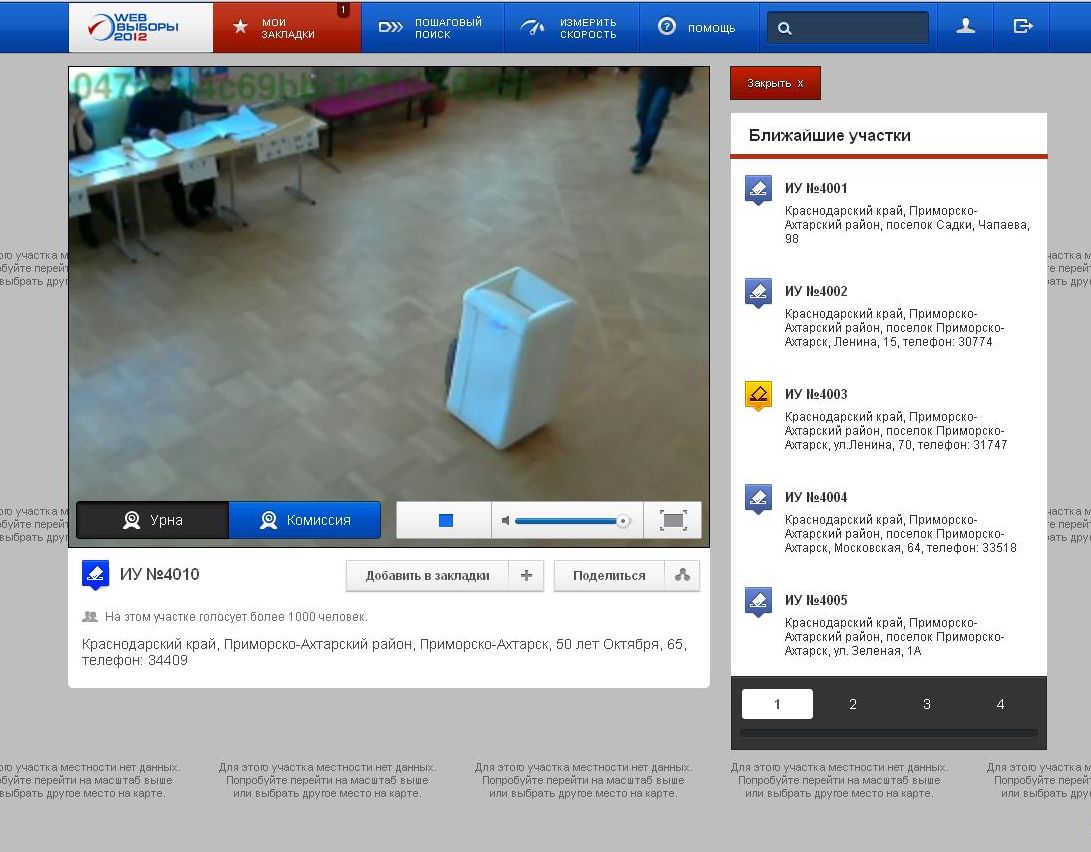Image resolution: width=1091 pixels, height=852 pixels.
Task: Stop the video playback
Action: pyautogui.click(x=446, y=520)
